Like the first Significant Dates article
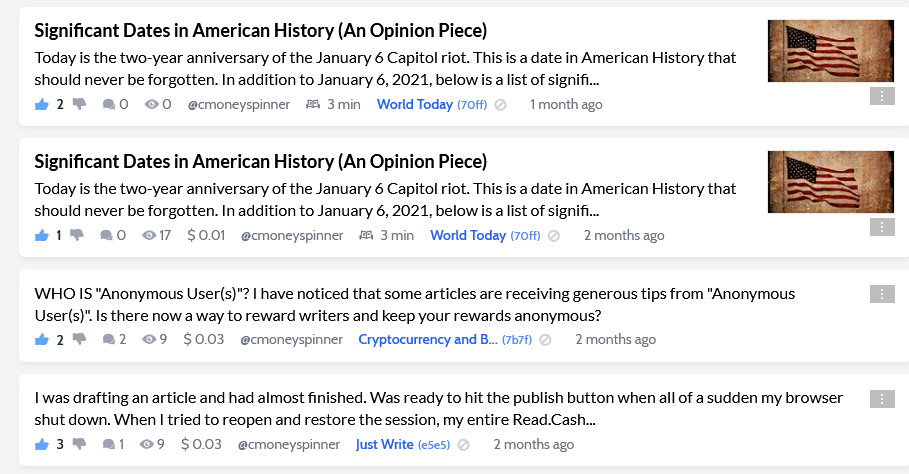 pyautogui.click(x=42, y=104)
